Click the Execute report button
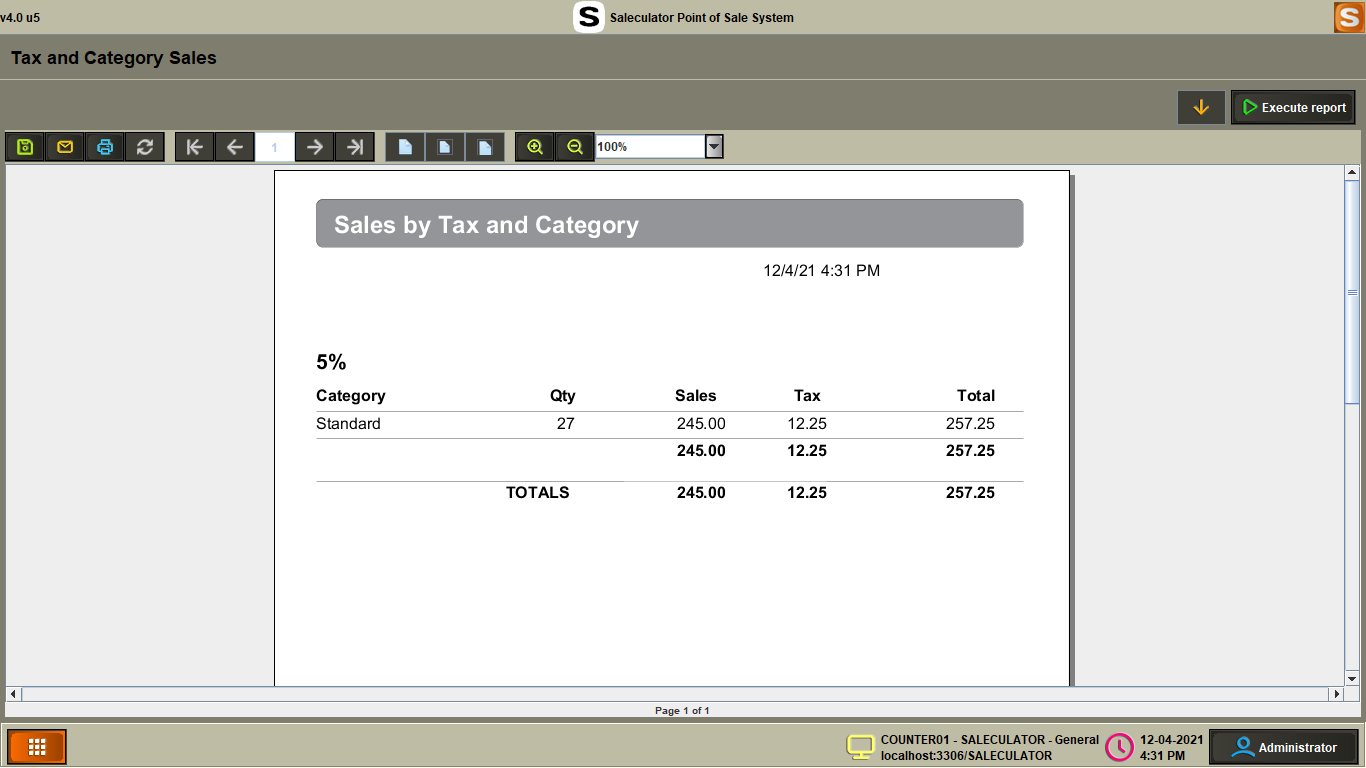Image resolution: width=1366 pixels, height=768 pixels. pos(1294,107)
